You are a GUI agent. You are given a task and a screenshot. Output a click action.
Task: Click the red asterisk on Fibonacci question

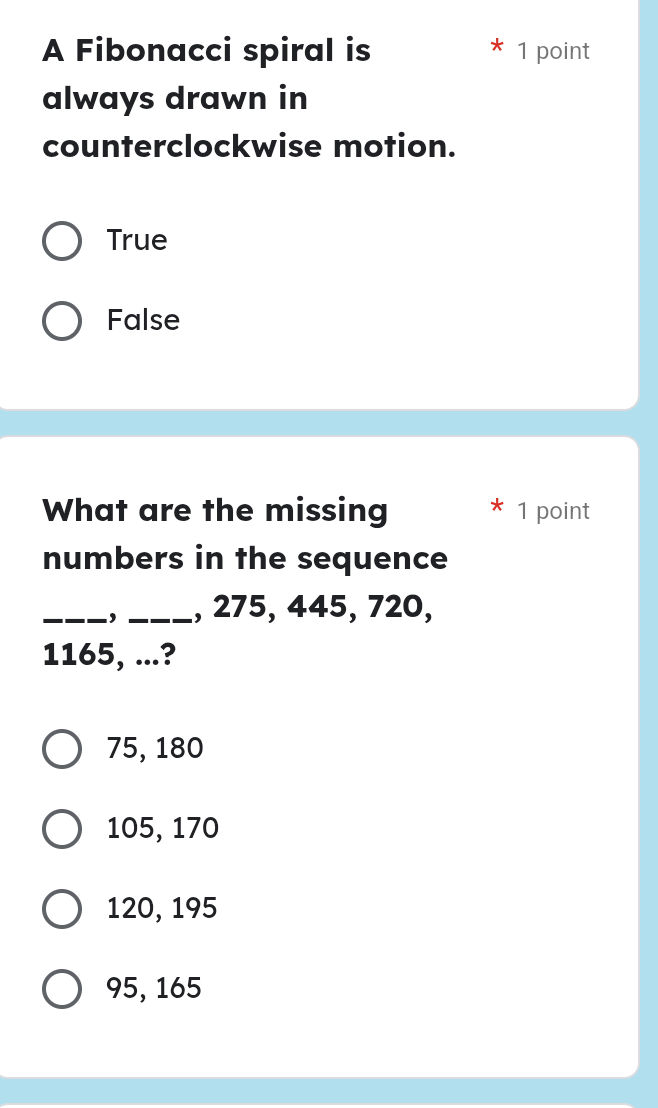(x=494, y=48)
